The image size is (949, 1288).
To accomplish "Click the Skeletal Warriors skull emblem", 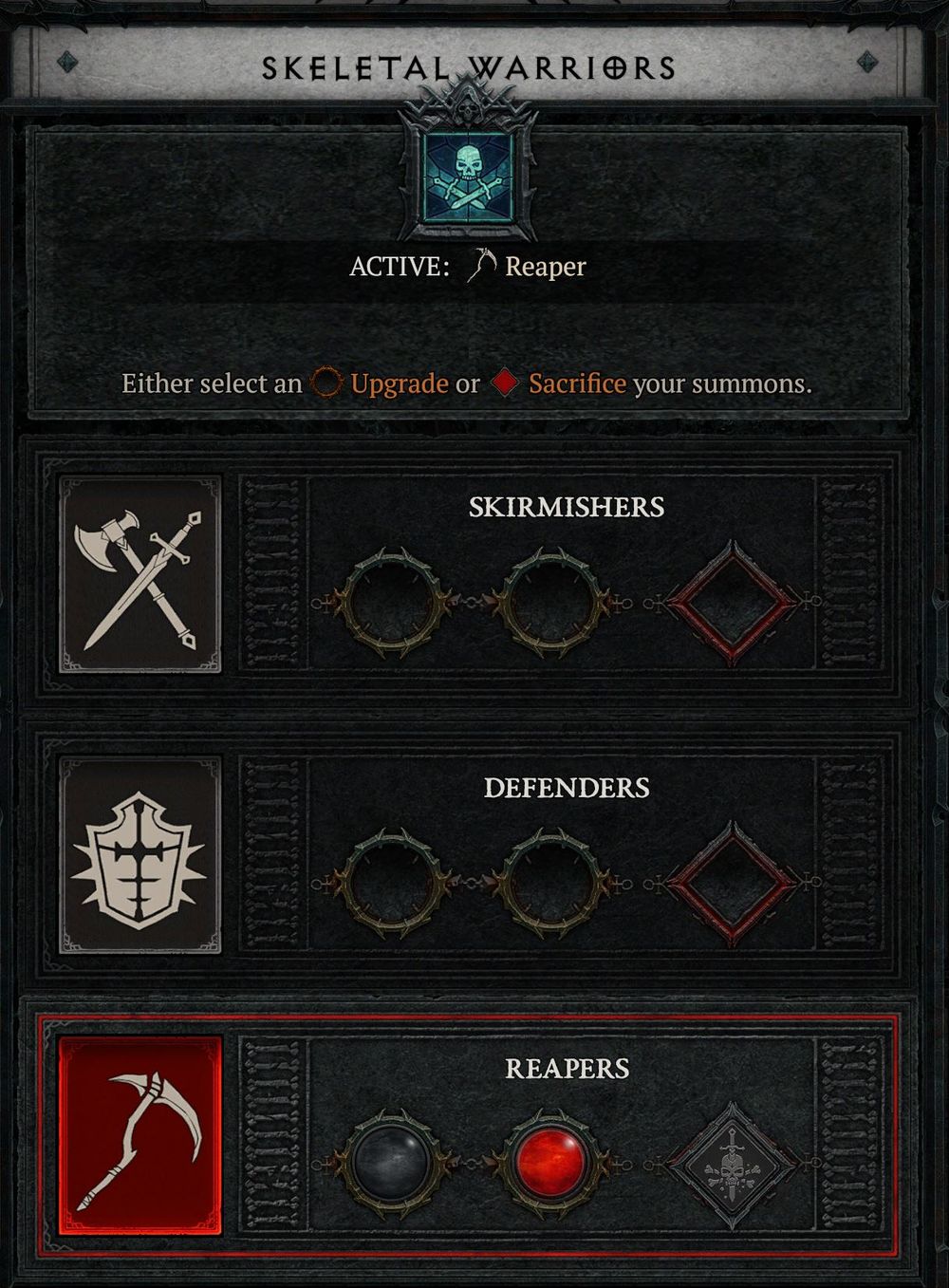I will click(467, 176).
